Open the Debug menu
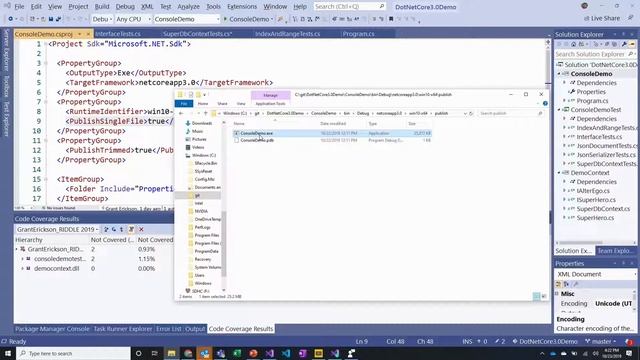640x360 pixels. [125, 7]
